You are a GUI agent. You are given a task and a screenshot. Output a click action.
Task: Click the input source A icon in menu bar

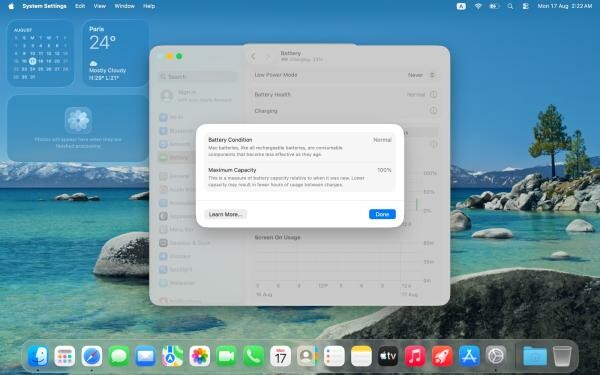pyautogui.click(x=461, y=6)
